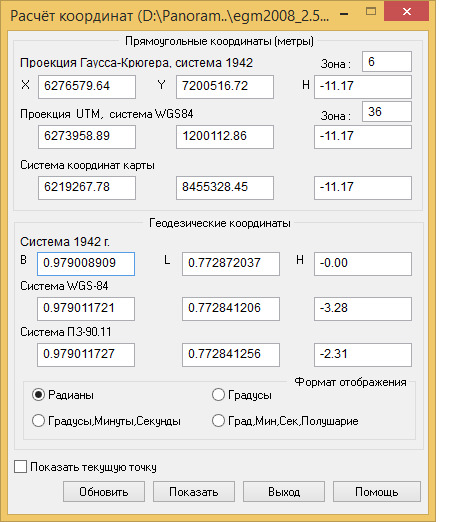Click the Система координат карты label
The height and width of the screenshot is (522, 456).
(x=87, y=165)
